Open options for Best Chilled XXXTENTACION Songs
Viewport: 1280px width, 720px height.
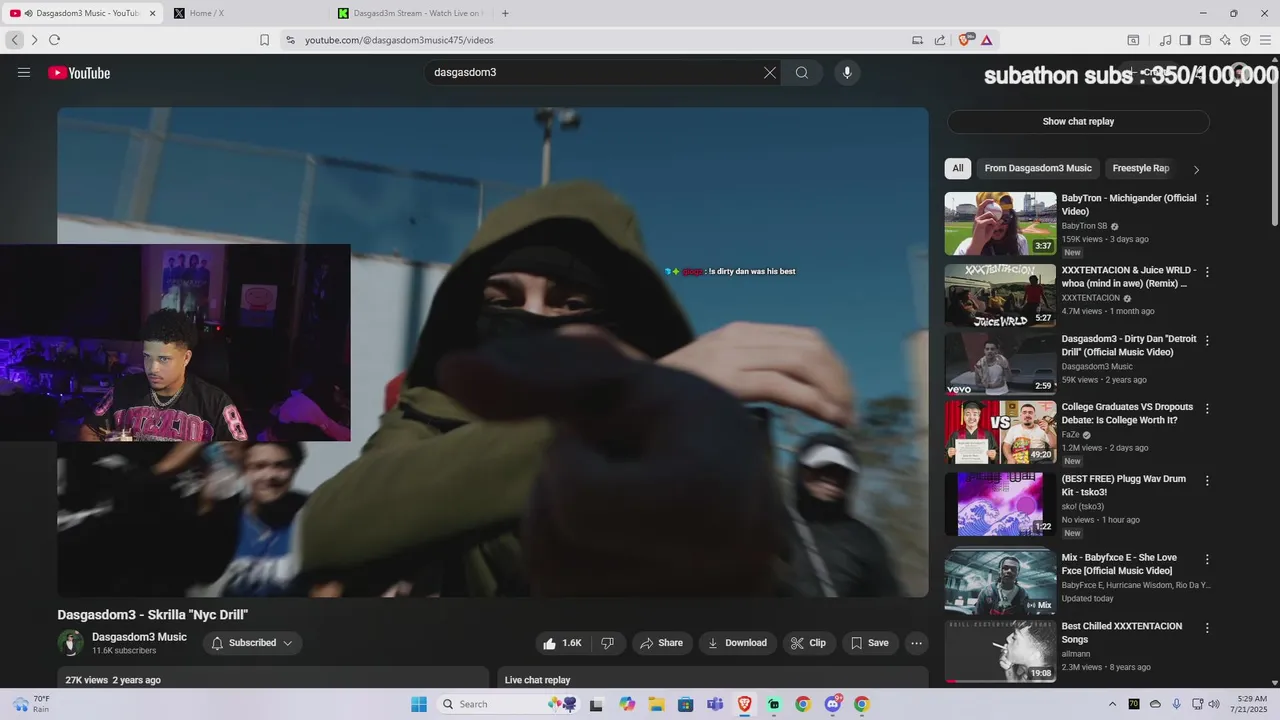pos(1207,628)
